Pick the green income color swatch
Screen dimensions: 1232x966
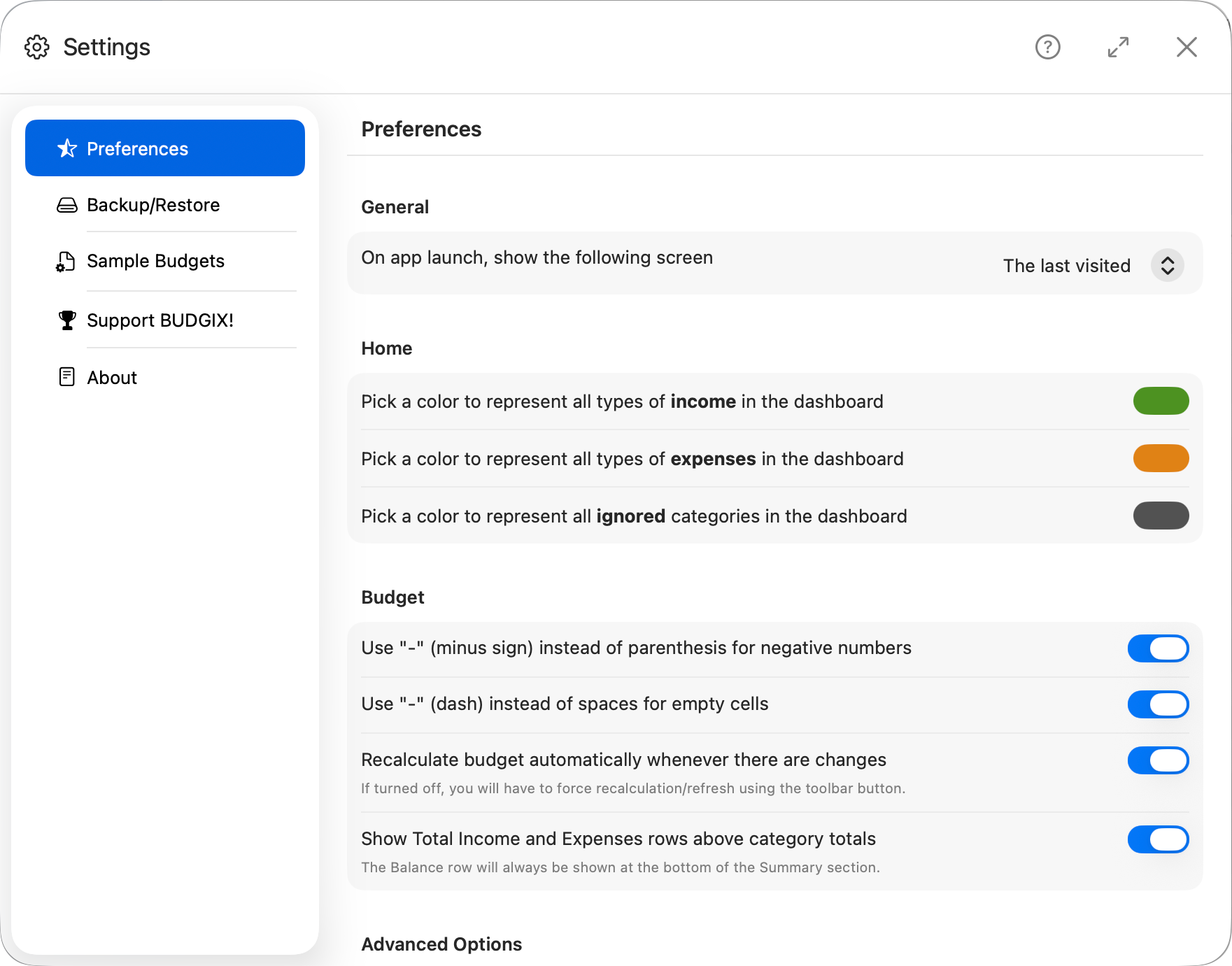1161,401
